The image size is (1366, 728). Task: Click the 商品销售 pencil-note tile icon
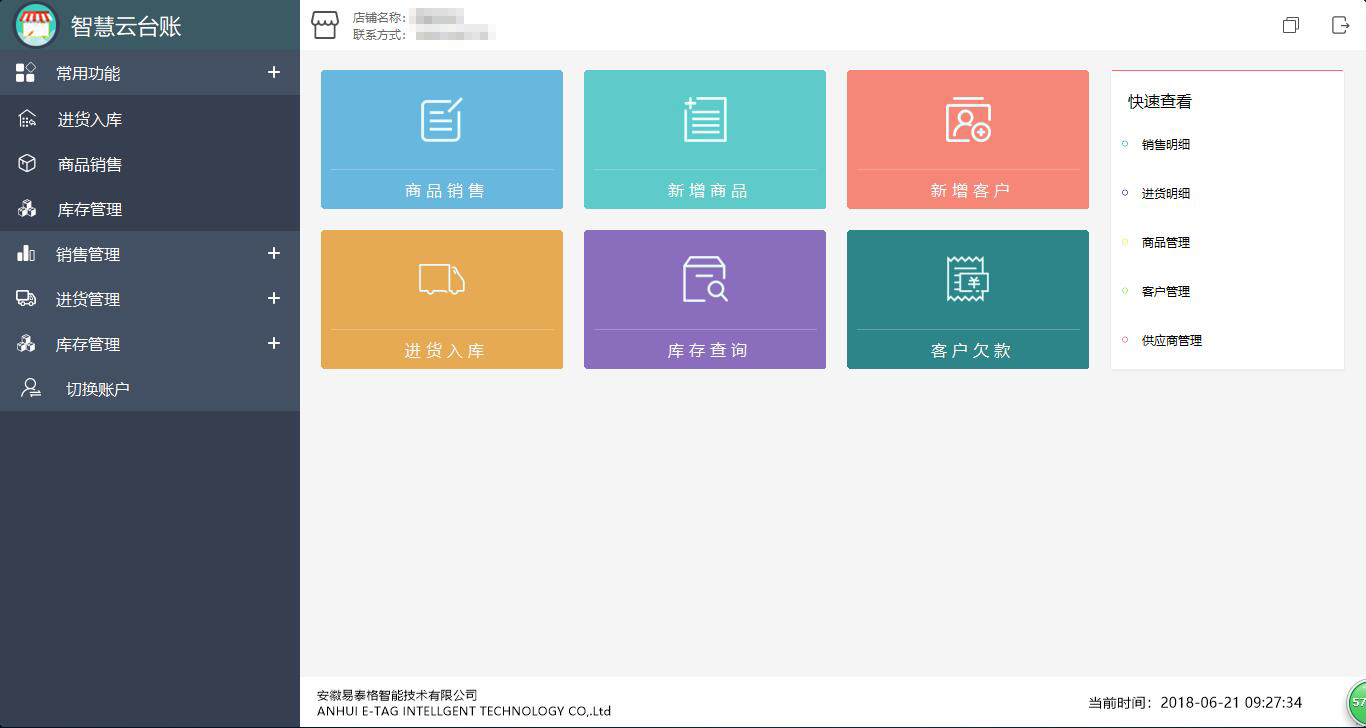tap(441, 120)
